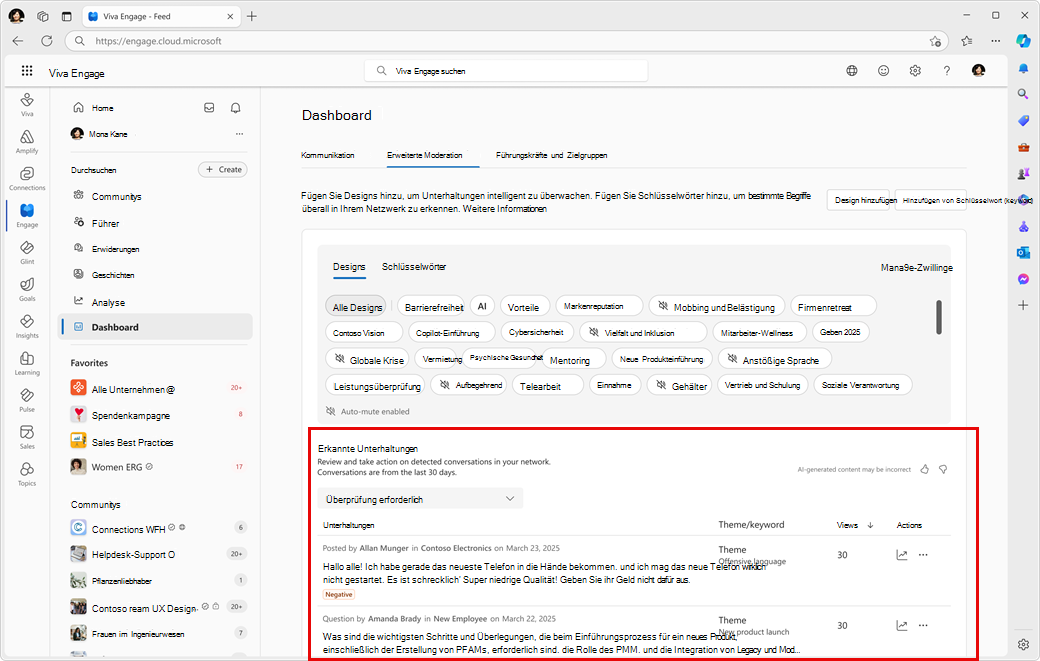Open more actions for Amanda Brady's question
This screenshot has width=1040, height=661.
(923, 625)
